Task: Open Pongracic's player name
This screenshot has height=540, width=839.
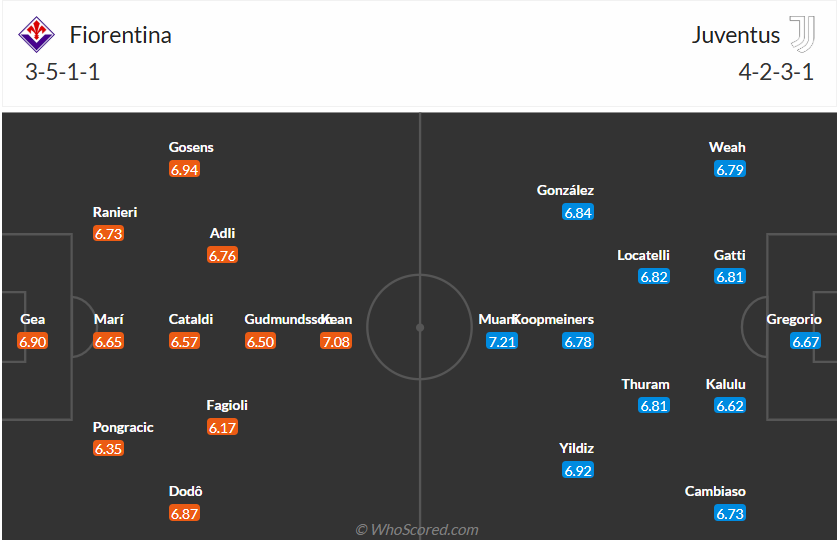Action: [123, 427]
